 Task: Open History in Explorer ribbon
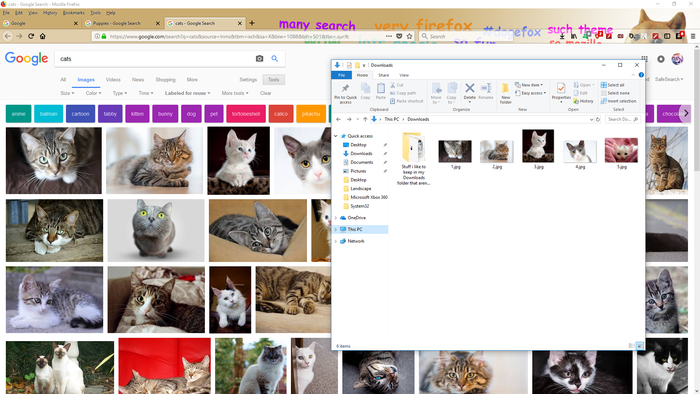coord(583,101)
